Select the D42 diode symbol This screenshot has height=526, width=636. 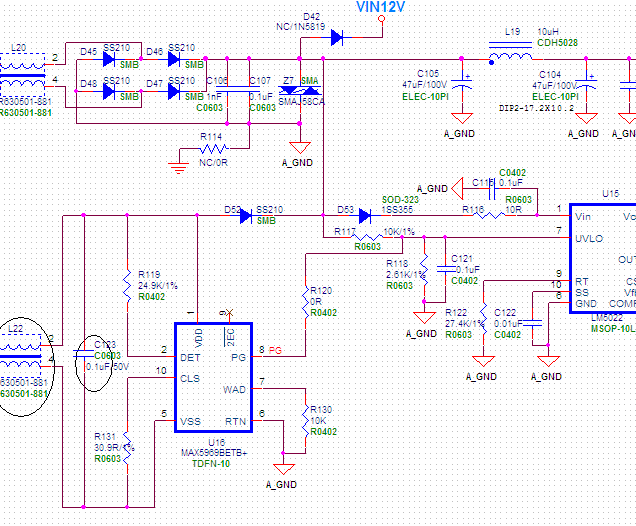point(337,37)
